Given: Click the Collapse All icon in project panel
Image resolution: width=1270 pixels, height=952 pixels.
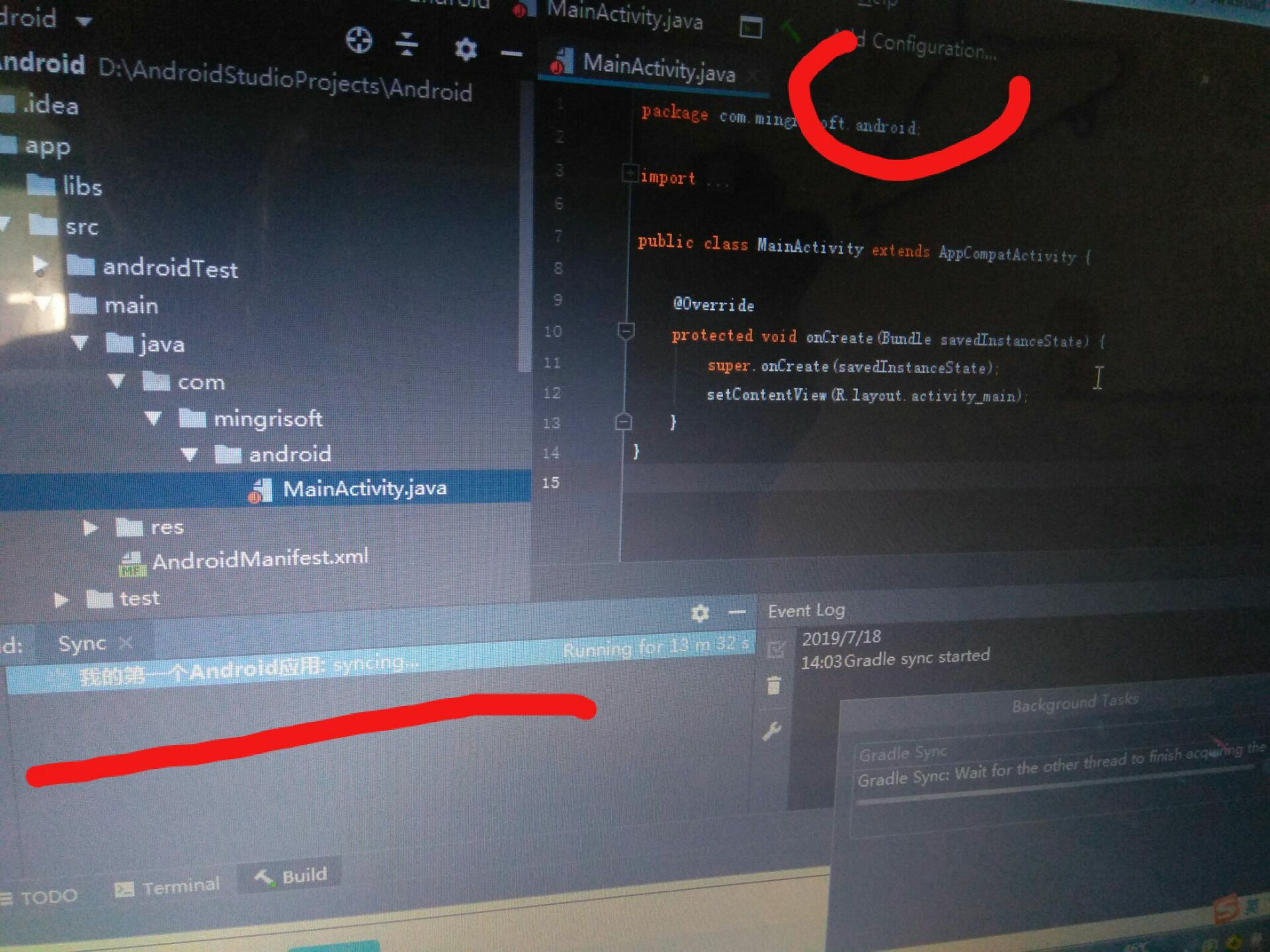Looking at the screenshot, I should coord(407,44).
